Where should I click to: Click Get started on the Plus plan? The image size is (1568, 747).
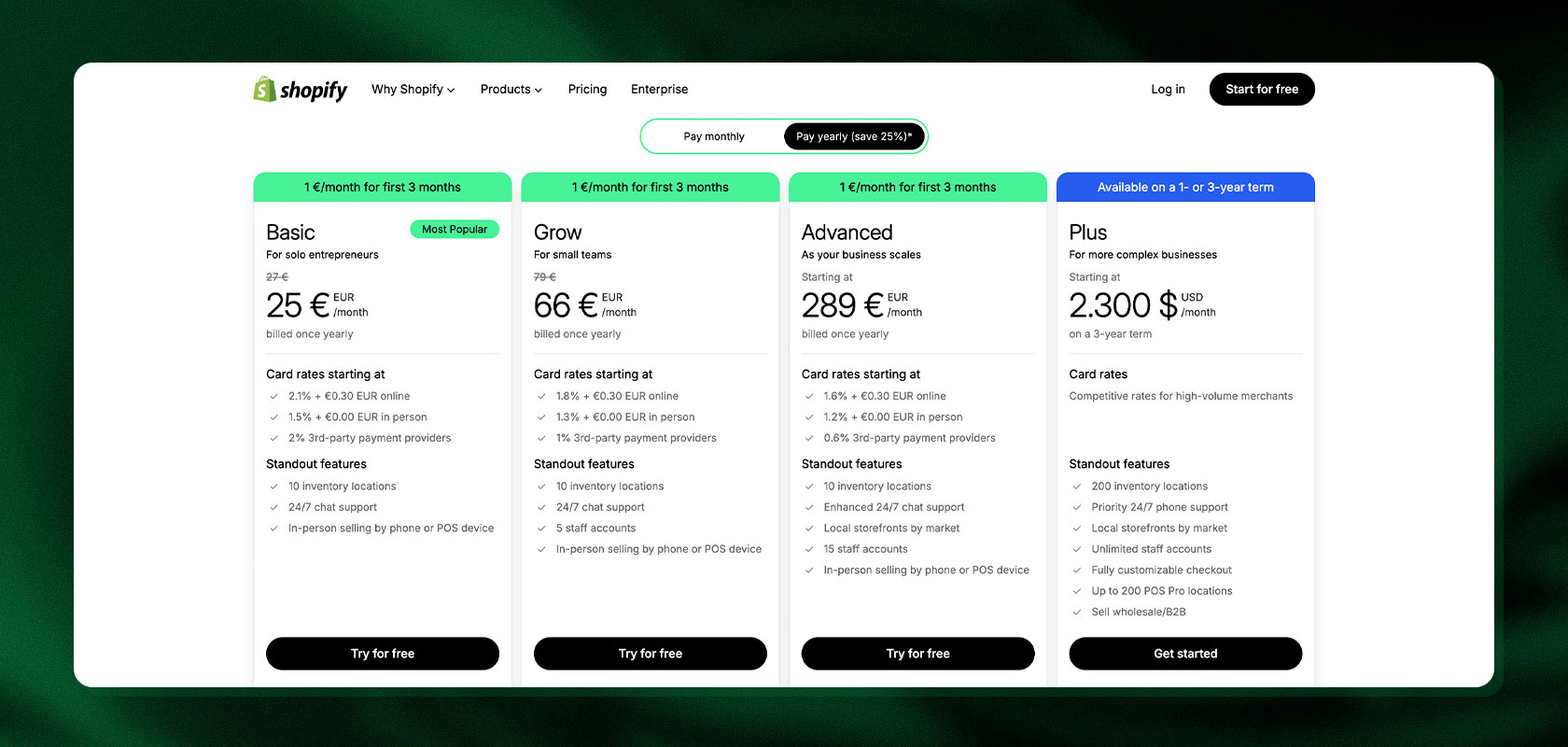click(x=1185, y=654)
